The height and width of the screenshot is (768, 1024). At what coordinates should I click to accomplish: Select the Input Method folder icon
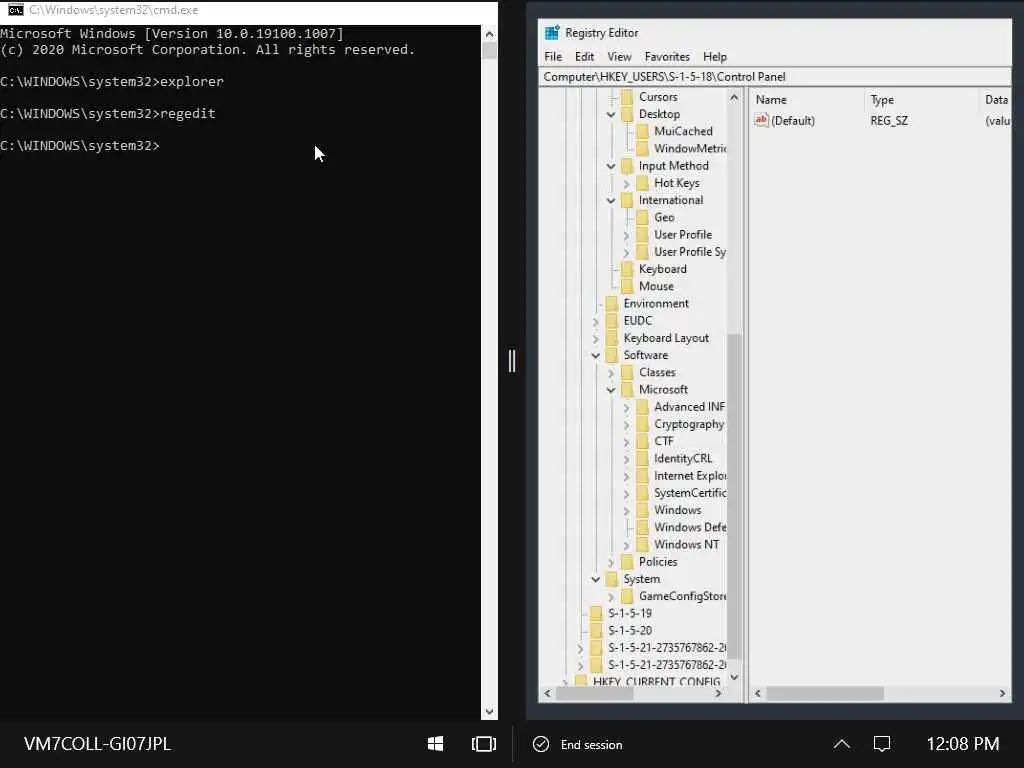[628, 166]
